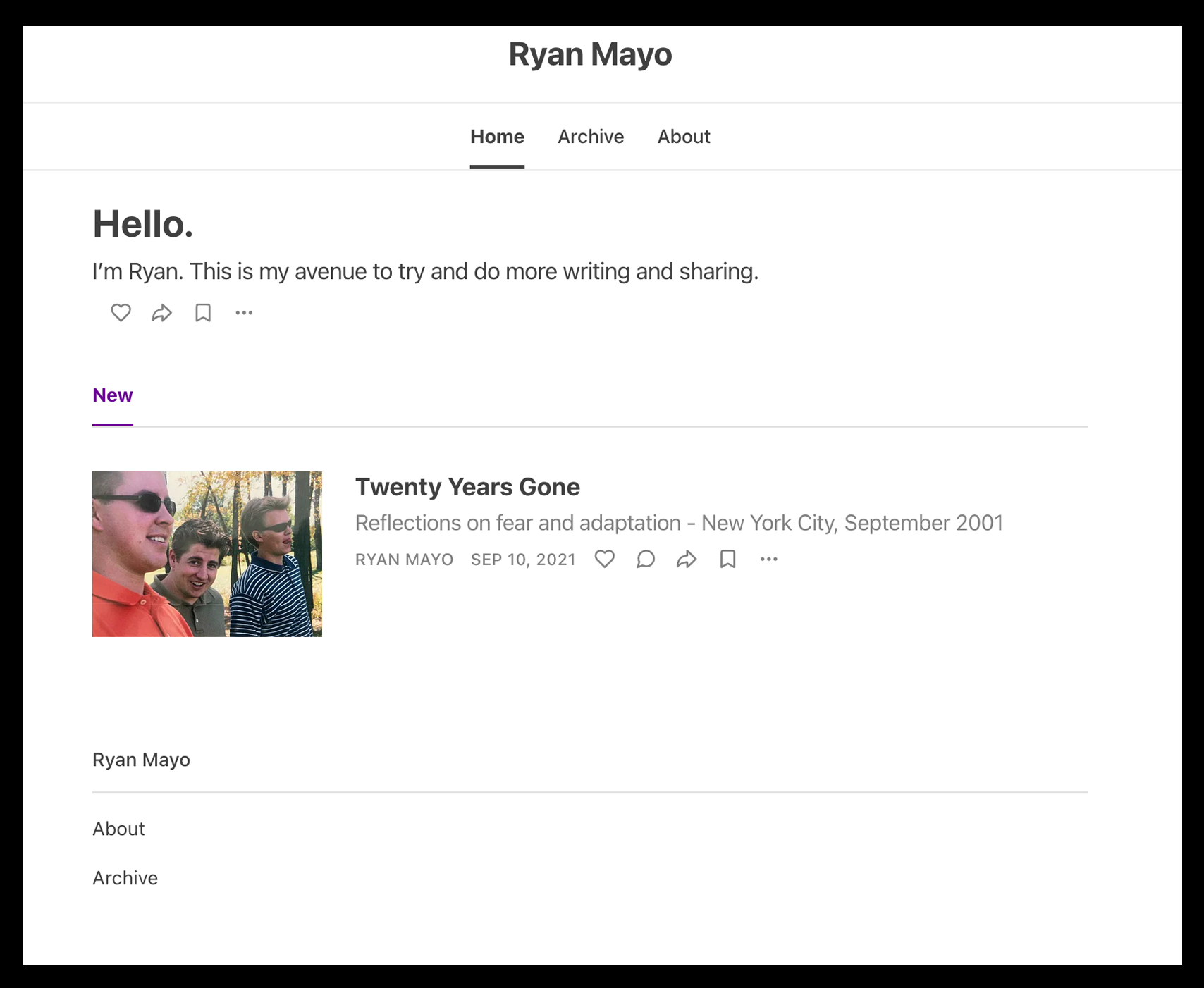This screenshot has width=1204, height=988.
Task: Click the Ryan Mayo site title header
Action: point(590,54)
